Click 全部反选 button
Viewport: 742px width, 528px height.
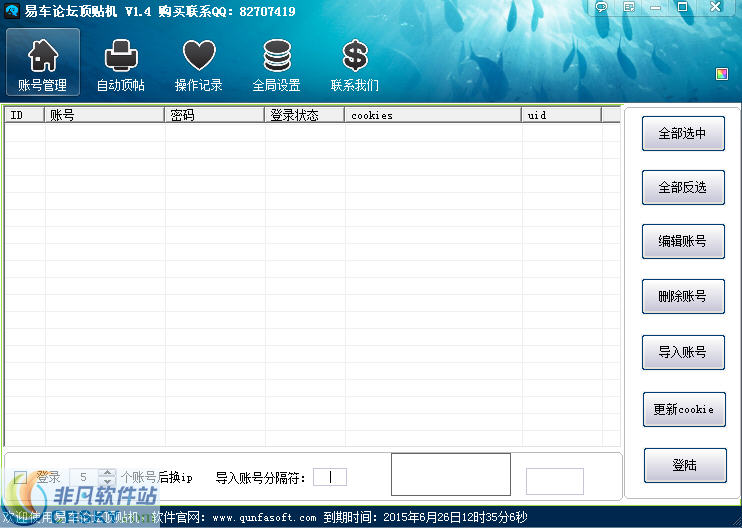pos(683,187)
